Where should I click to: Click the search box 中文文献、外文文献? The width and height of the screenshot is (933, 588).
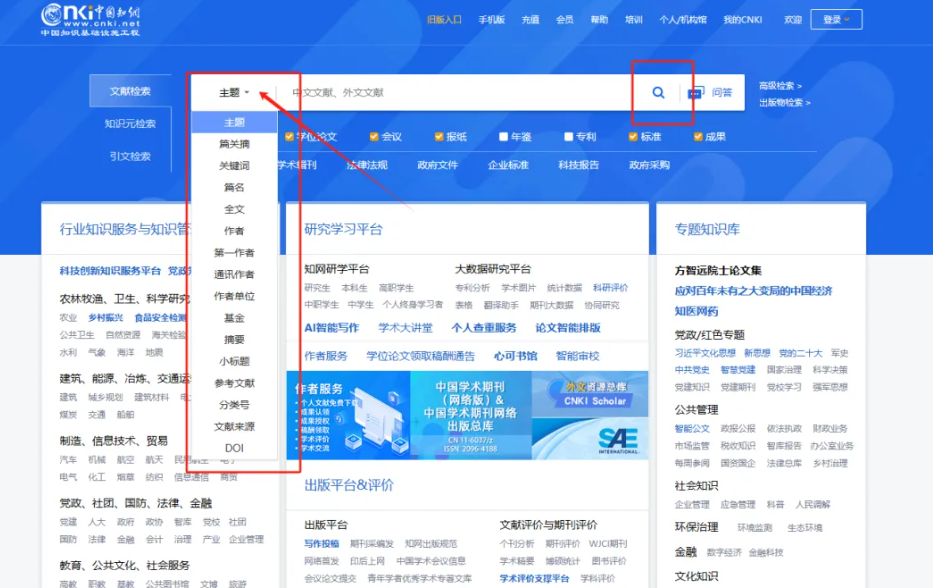pyautogui.click(x=458, y=92)
